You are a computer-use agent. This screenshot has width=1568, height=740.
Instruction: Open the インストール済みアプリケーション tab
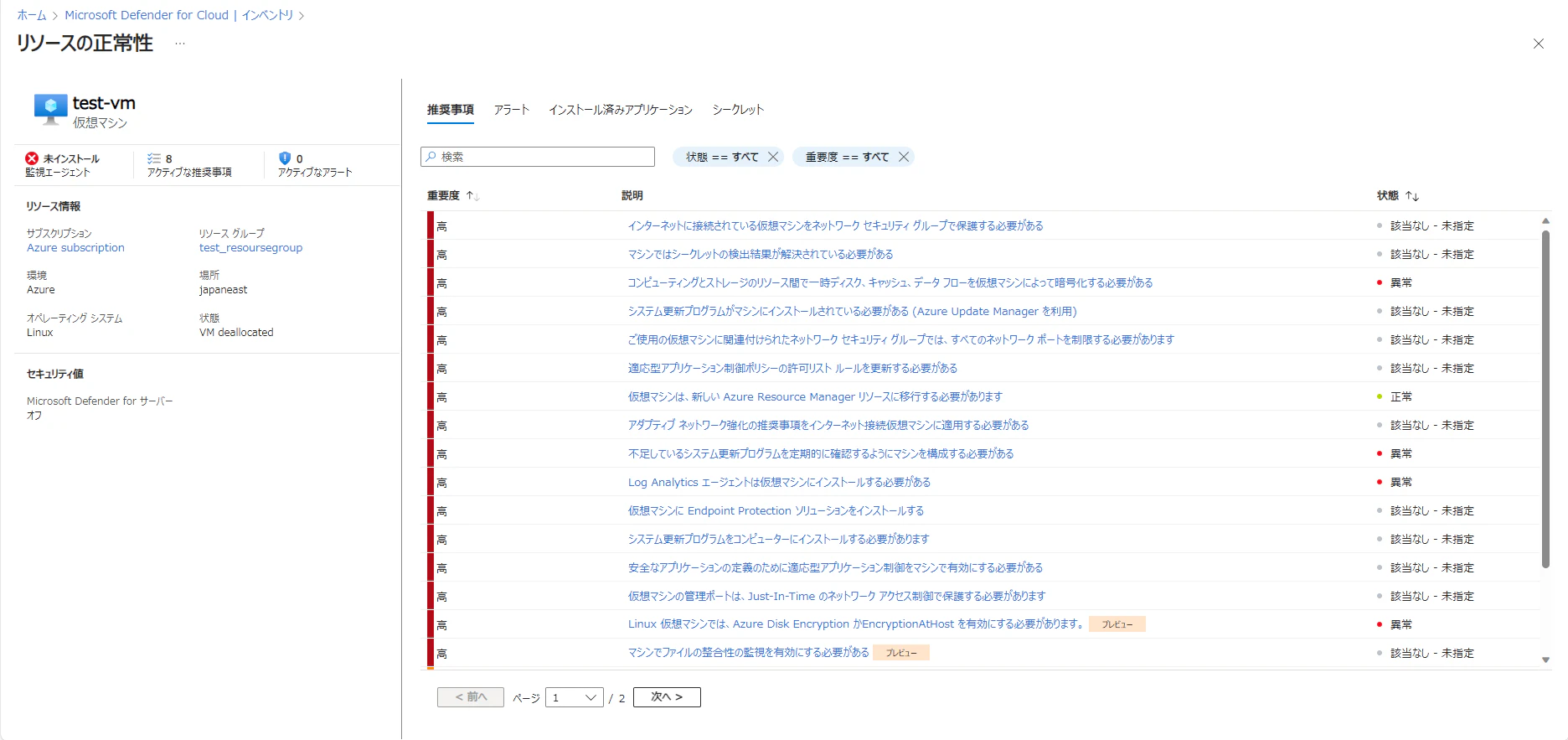click(621, 110)
